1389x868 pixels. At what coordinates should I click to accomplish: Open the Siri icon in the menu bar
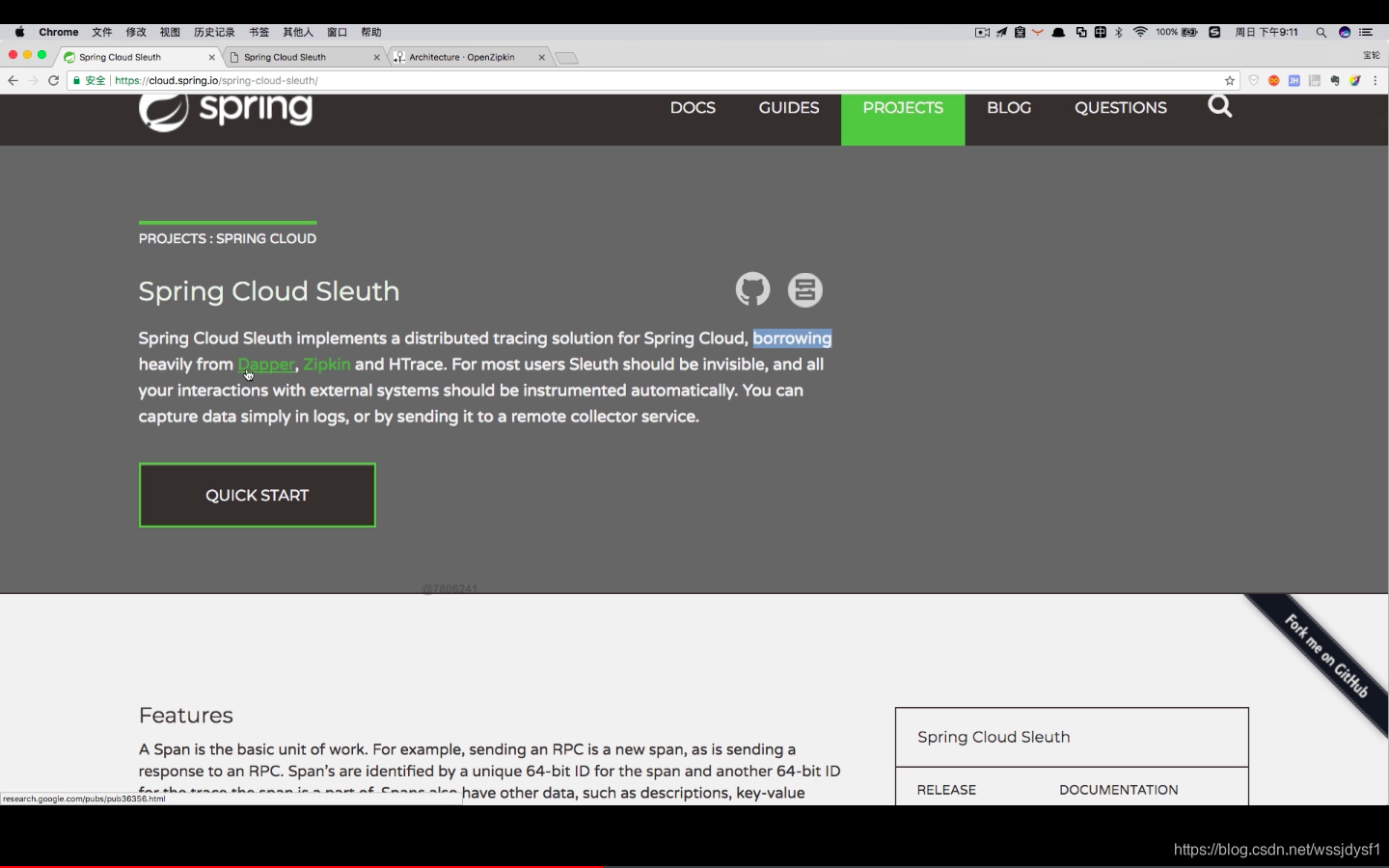pyautogui.click(x=1345, y=32)
